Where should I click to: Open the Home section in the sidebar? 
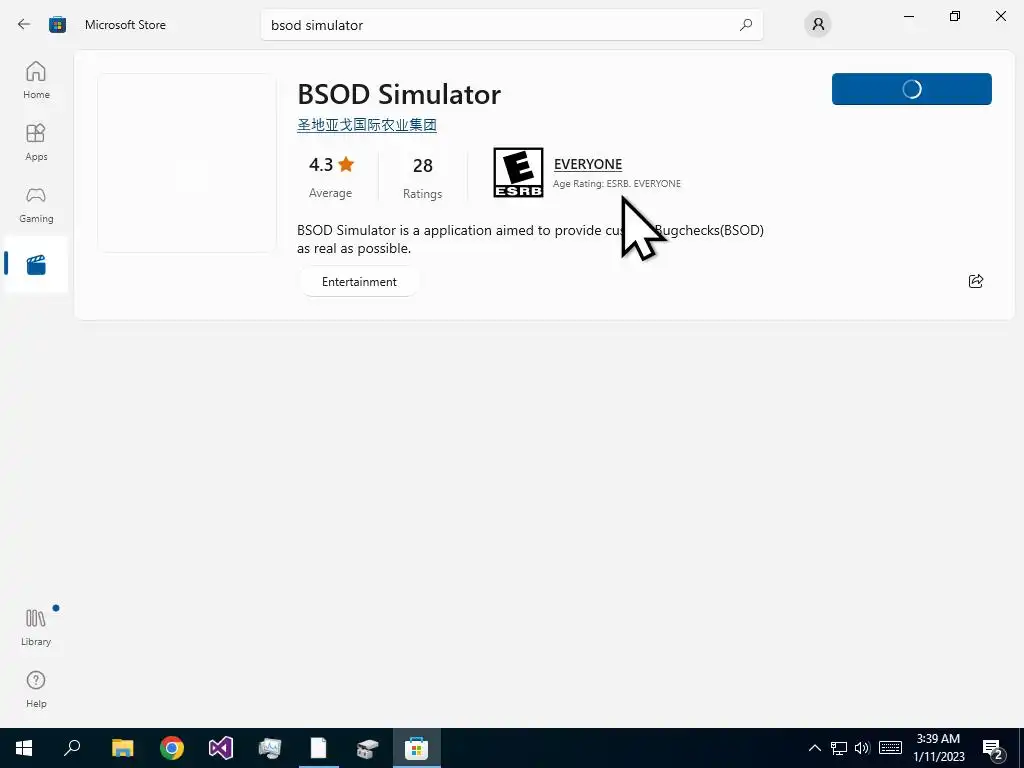36,80
